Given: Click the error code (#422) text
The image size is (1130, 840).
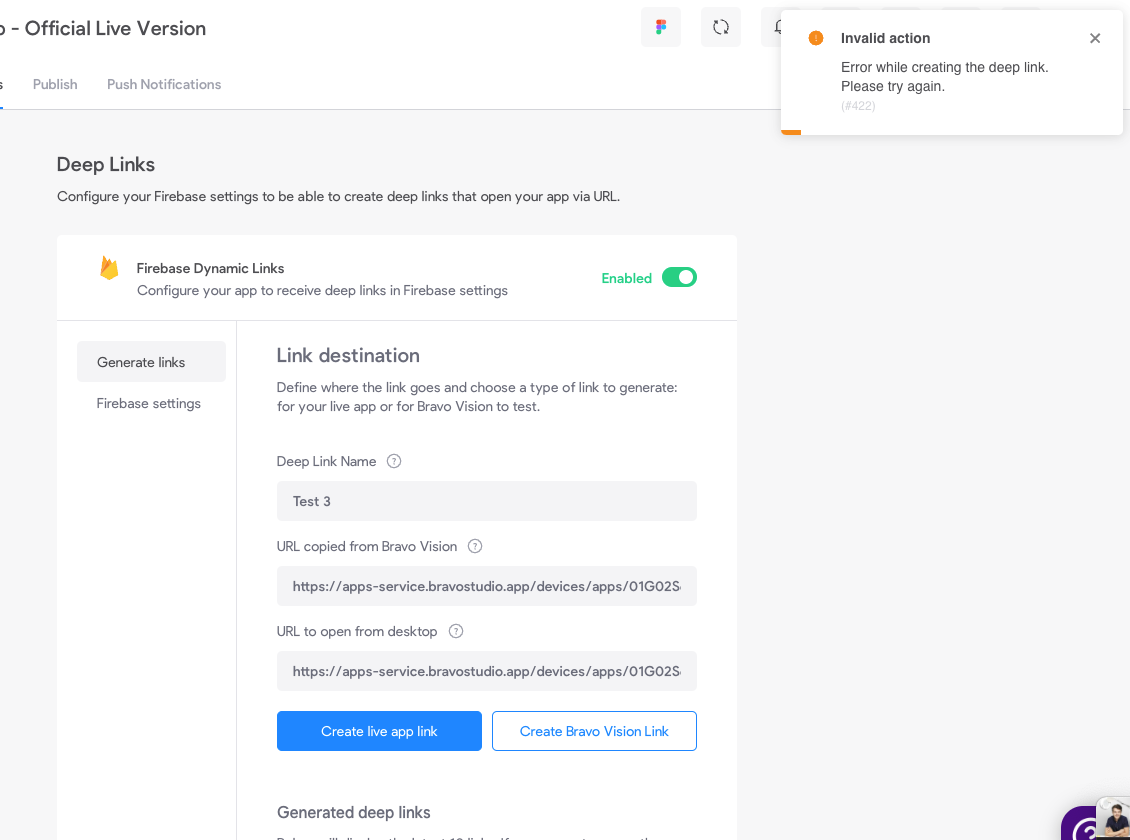Looking at the screenshot, I should pyautogui.click(x=858, y=106).
